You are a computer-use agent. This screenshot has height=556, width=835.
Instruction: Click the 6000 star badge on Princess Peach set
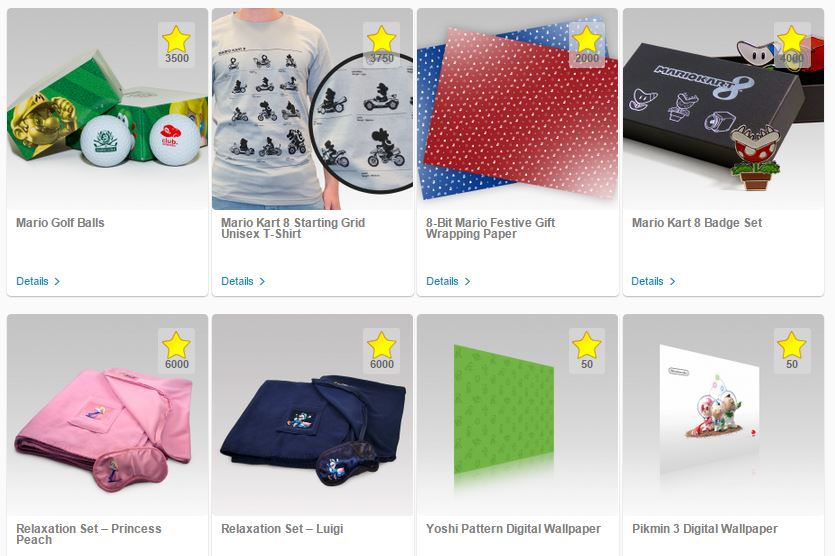[x=176, y=351]
